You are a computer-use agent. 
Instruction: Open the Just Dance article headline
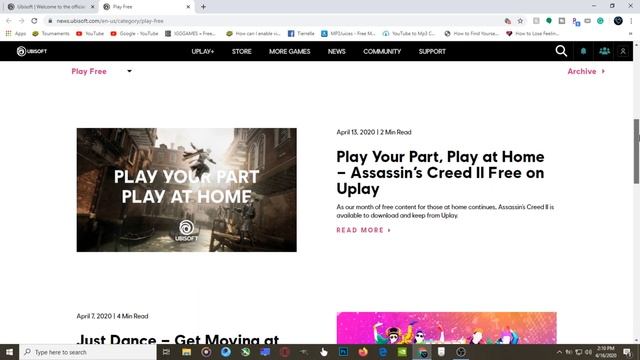point(178,339)
